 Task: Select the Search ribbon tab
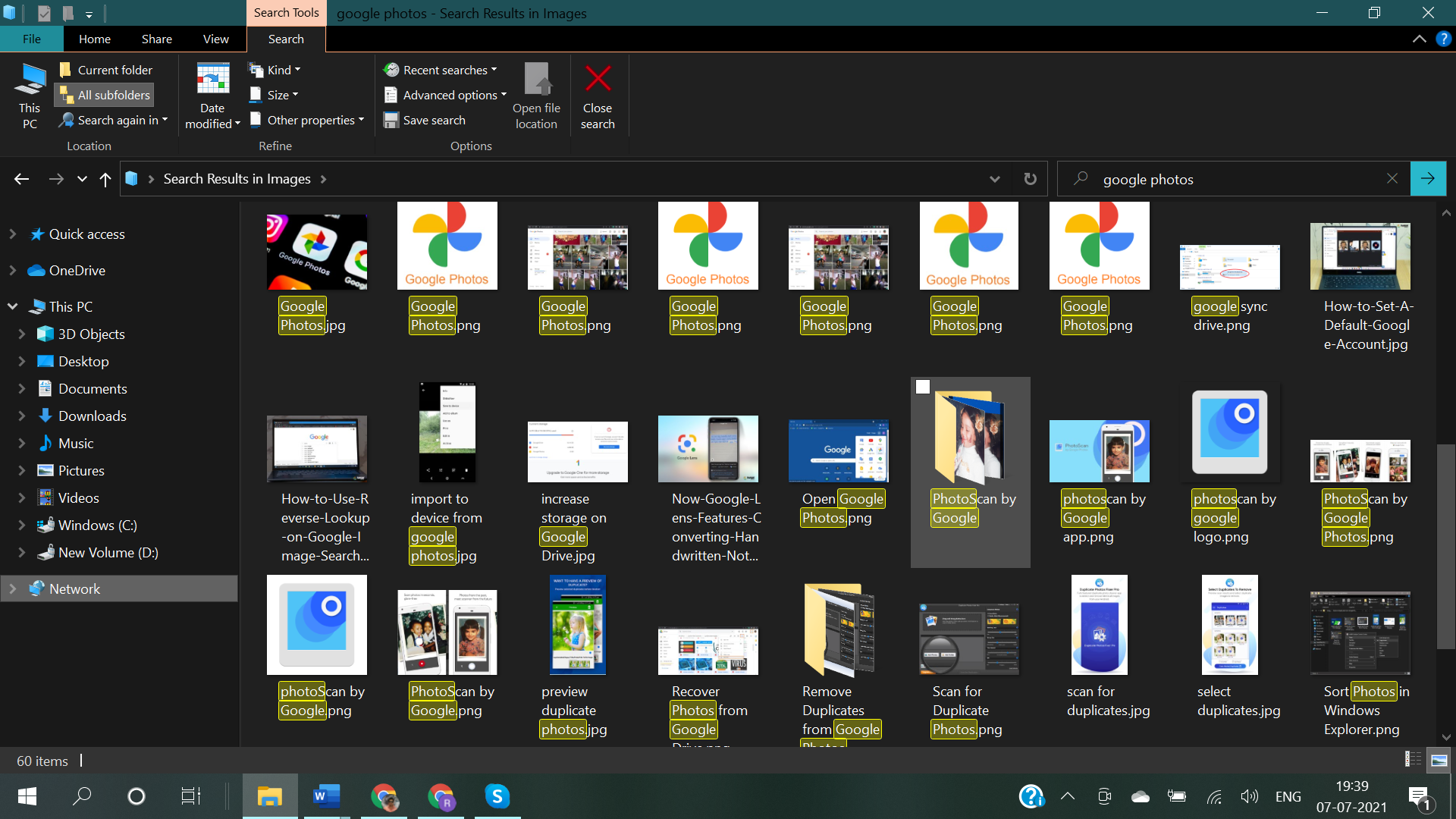pyautogui.click(x=286, y=39)
